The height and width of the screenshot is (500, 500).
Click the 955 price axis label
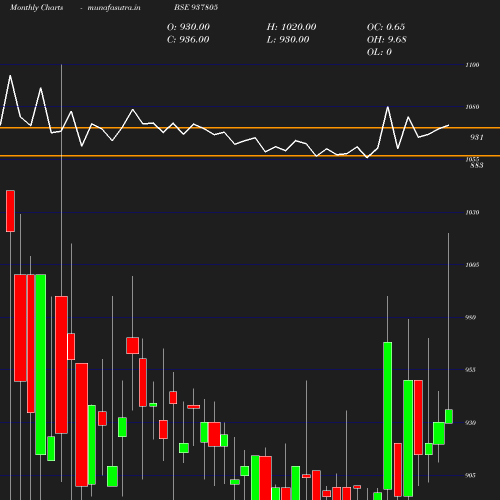pyautogui.click(x=470, y=370)
